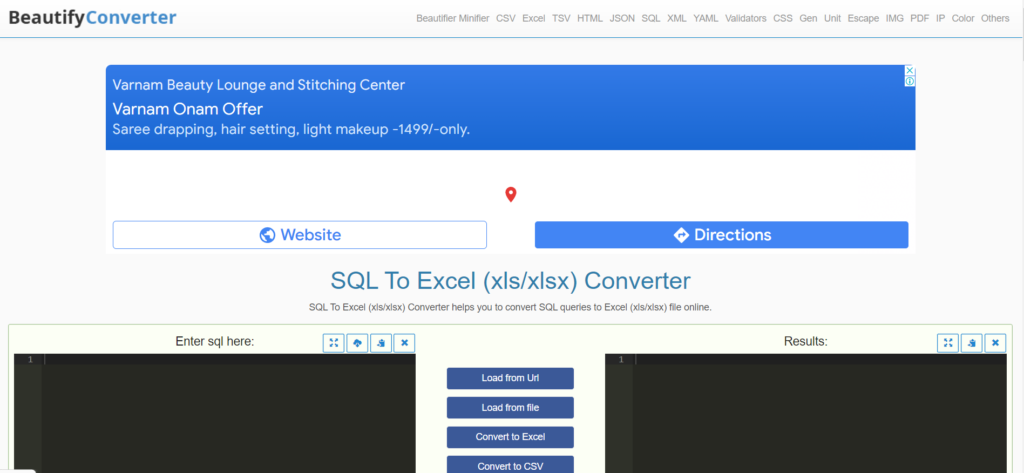
Task: Open the IP menu
Action: tap(940, 18)
